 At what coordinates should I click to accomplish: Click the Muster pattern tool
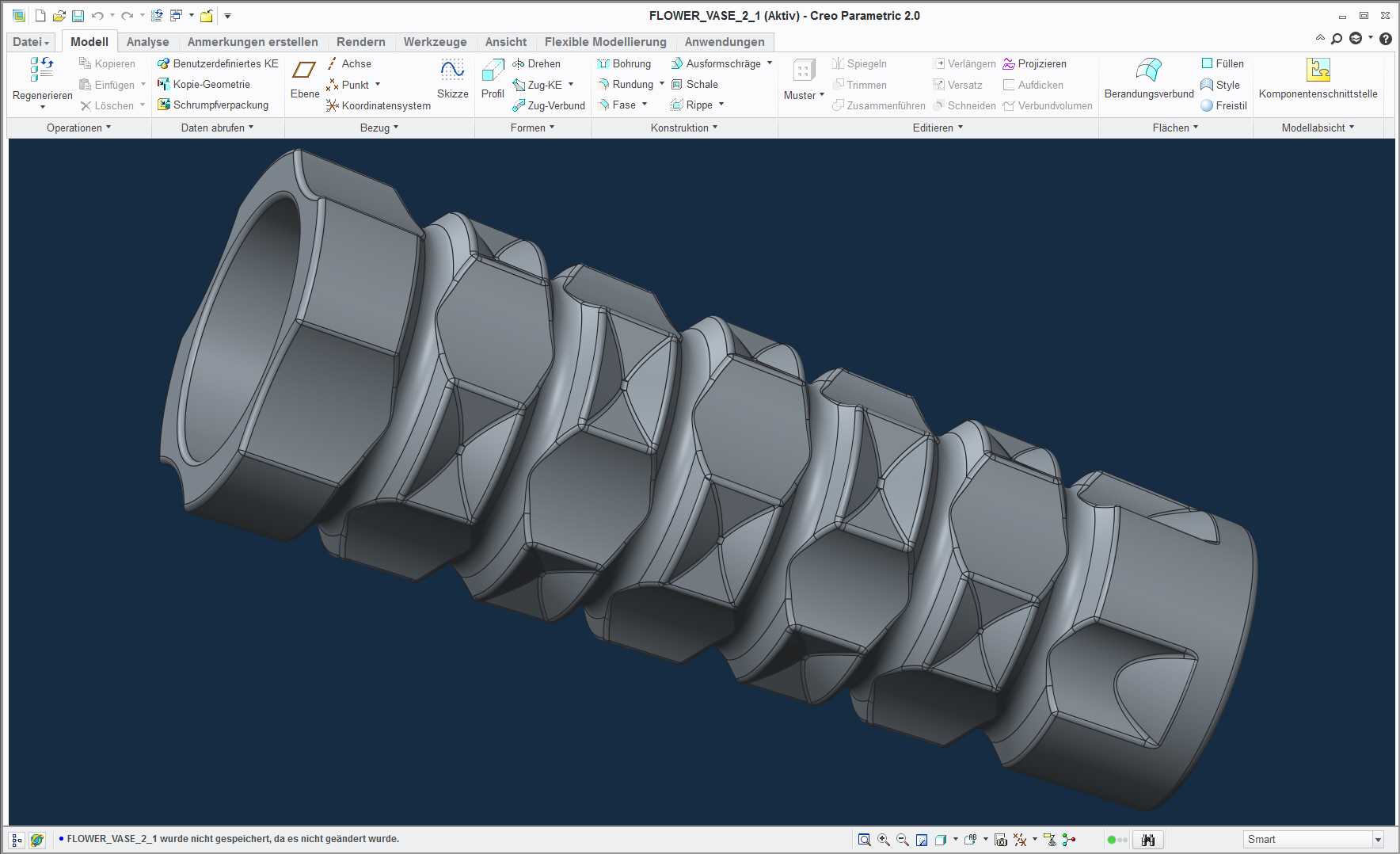[804, 79]
